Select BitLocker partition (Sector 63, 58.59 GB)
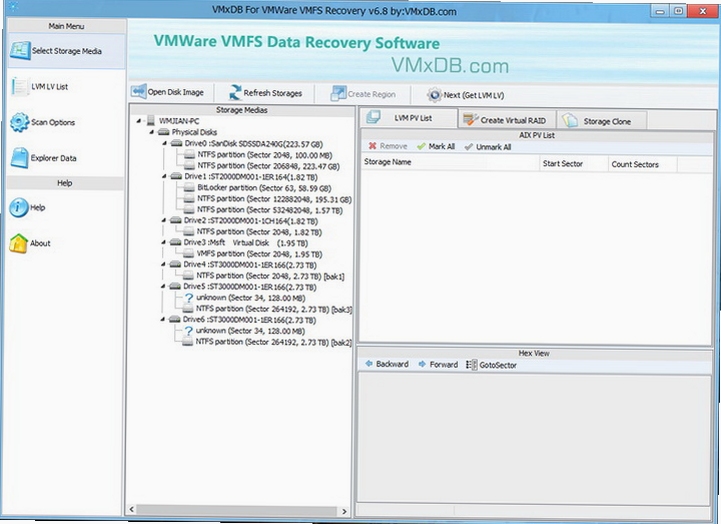Screen dimensions: 721x524 264,188
